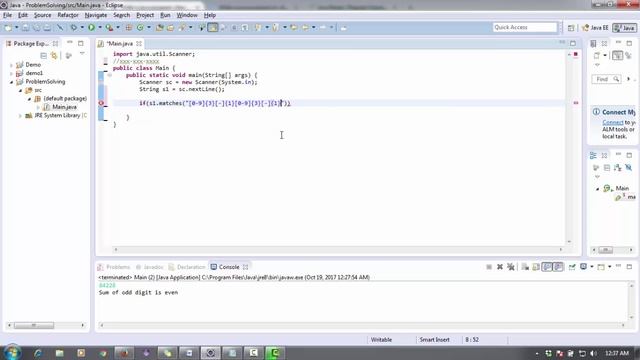This screenshot has width=640, height=360.
Task: Toggle Link with Editor in Package Explorer
Action: [x=54, y=56]
